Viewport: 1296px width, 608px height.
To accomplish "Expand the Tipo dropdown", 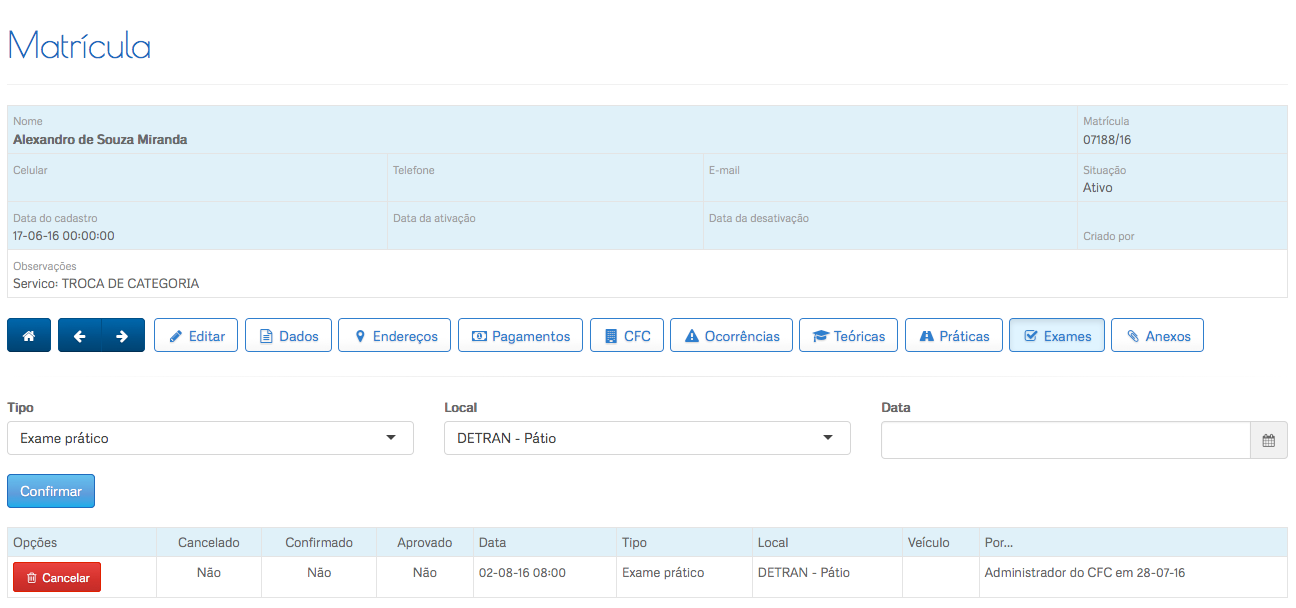I will click(x=210, y=438).
